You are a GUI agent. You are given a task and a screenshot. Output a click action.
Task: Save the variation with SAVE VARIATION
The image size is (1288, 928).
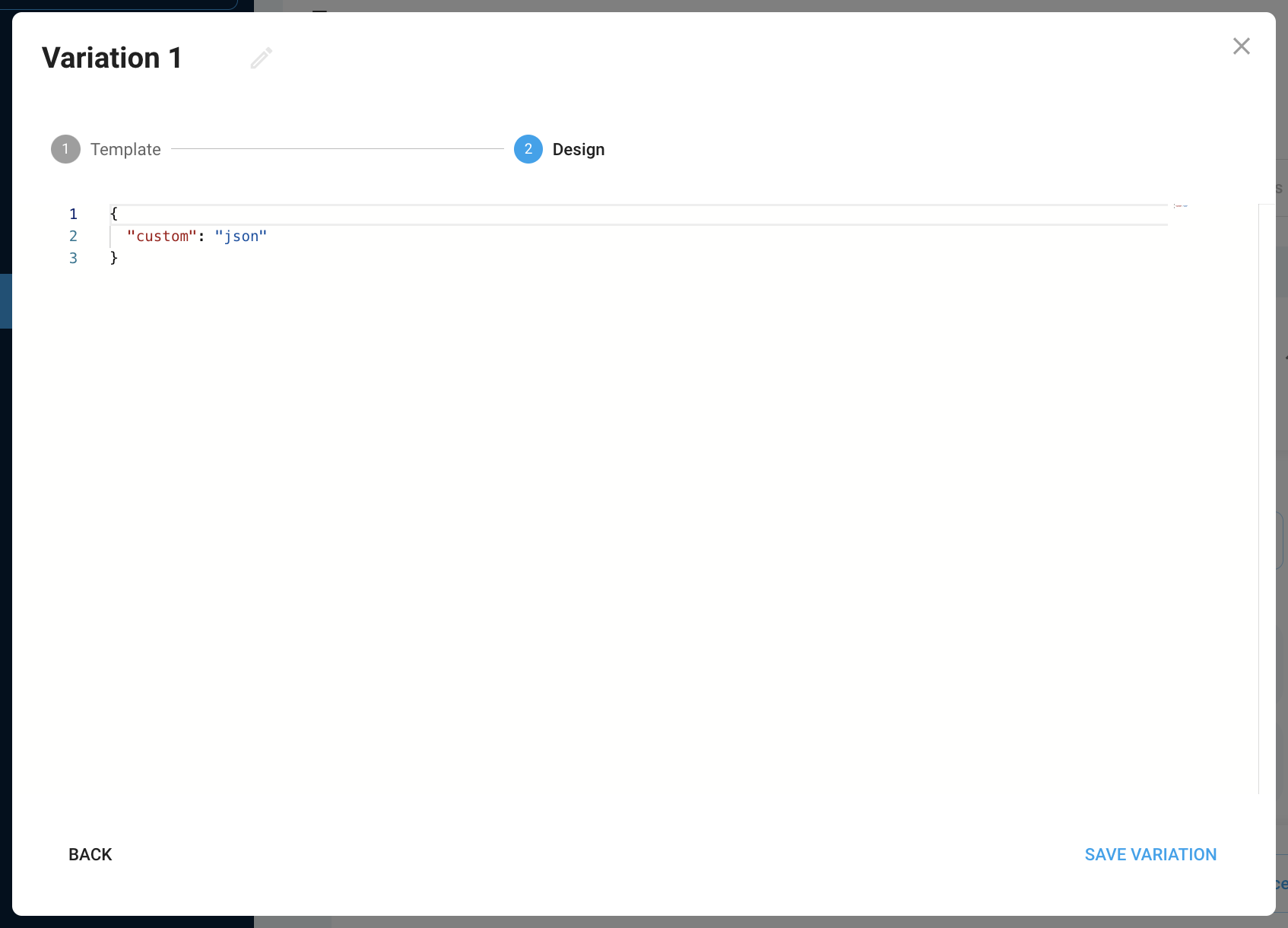coord(1150,854)
